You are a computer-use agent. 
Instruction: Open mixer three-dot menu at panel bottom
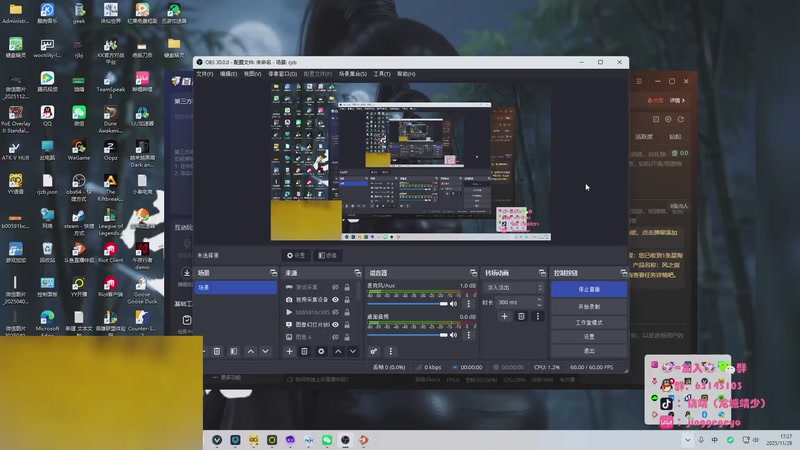[391, 351]
